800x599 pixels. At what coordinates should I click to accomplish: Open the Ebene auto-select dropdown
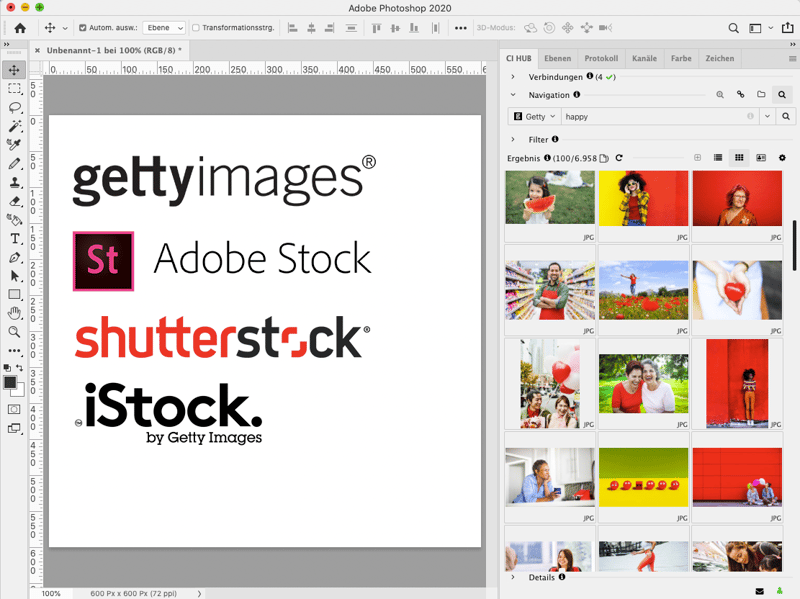pyautogui.click(x=164, y=28)
